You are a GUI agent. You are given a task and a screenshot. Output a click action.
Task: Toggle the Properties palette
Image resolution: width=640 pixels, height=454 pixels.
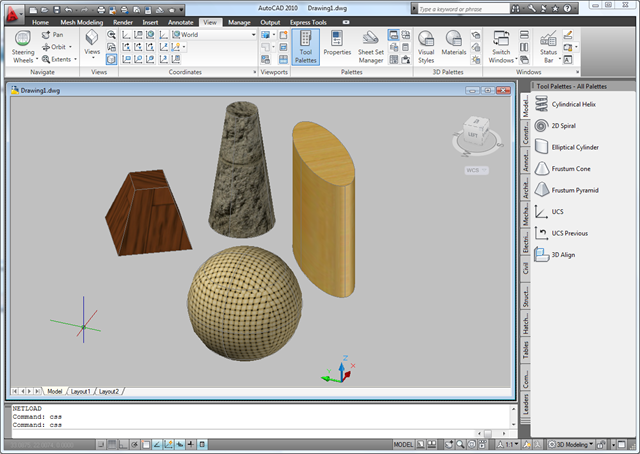pyautogui.click(x=337, y=45)
